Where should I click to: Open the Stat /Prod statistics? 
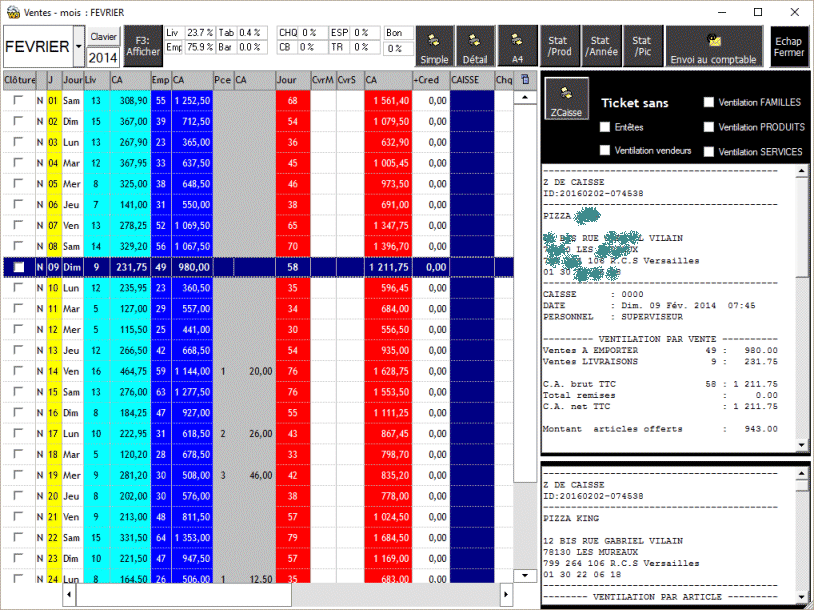(x=560, y=47)
